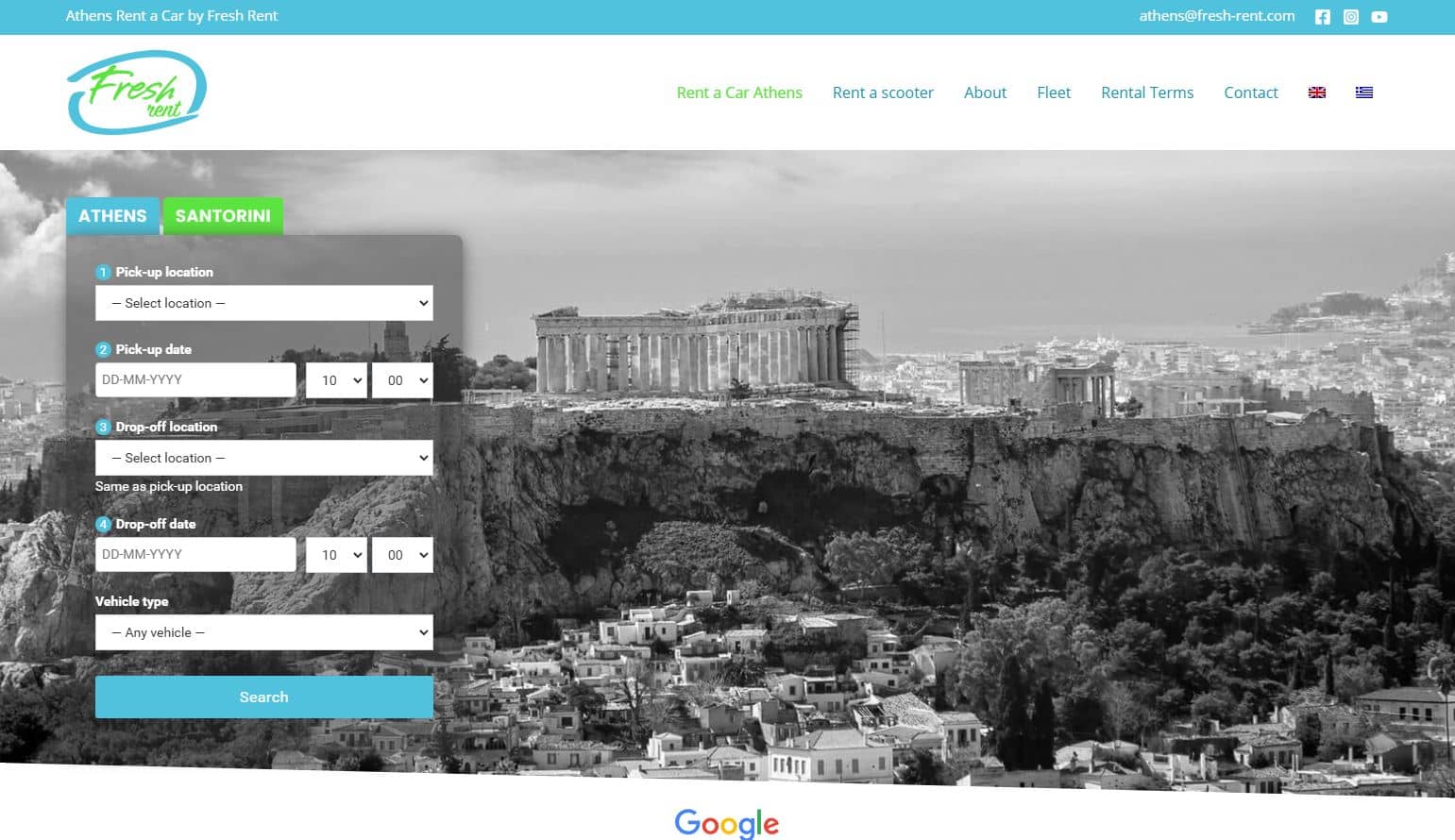
Task: Open the Rent a scooter menu item
Action: coord(883,92)
